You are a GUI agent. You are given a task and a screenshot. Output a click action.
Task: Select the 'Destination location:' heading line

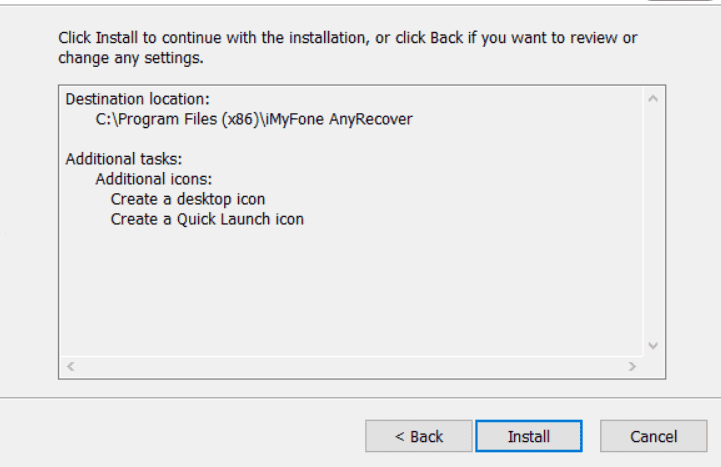[137, 99]
